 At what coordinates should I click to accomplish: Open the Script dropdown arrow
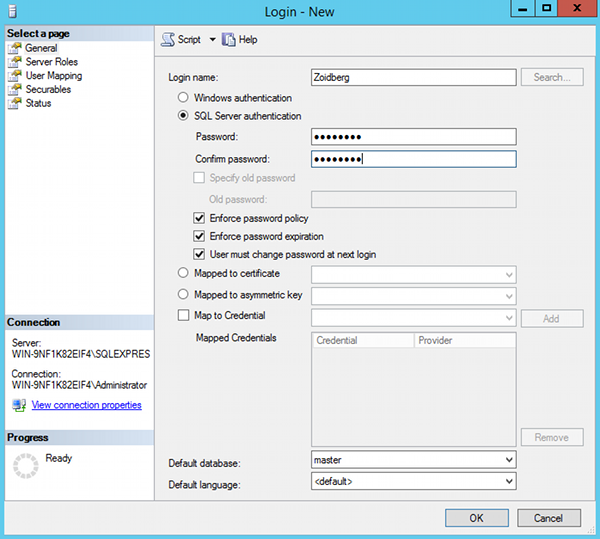click(x=212, y=39)
